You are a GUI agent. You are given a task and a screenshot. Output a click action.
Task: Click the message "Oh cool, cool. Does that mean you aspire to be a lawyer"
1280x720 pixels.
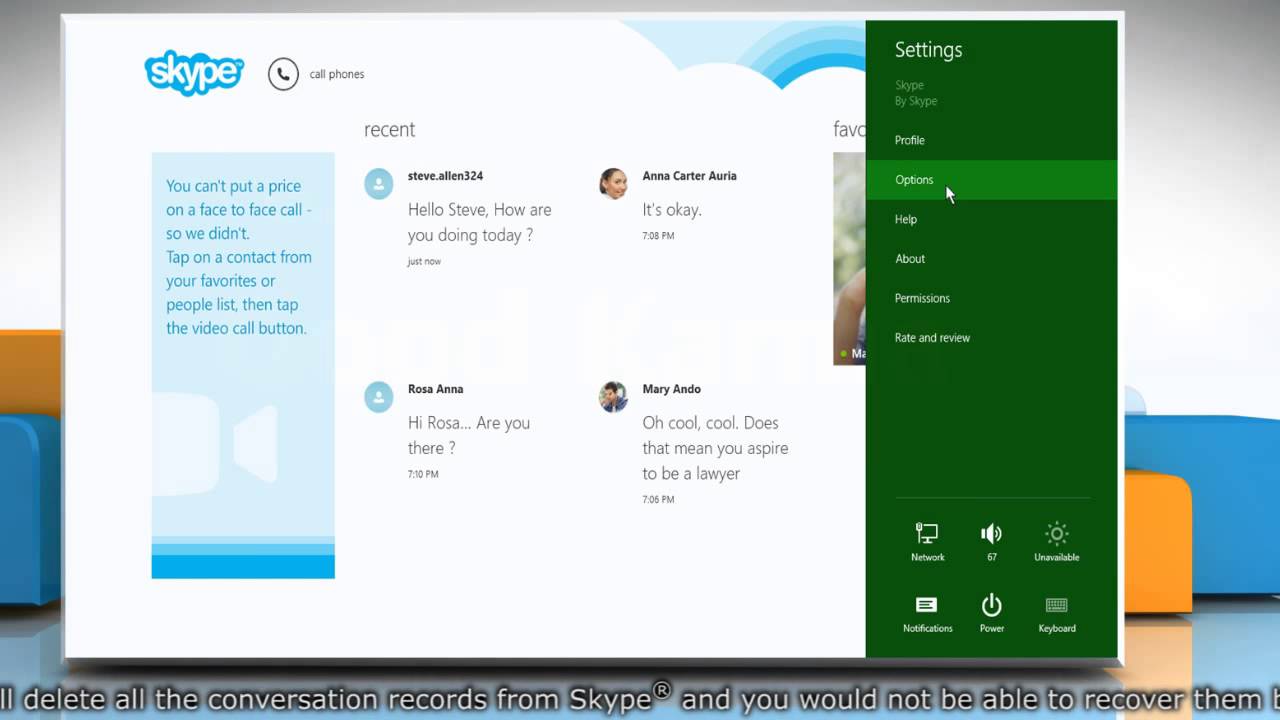point(715,448)
